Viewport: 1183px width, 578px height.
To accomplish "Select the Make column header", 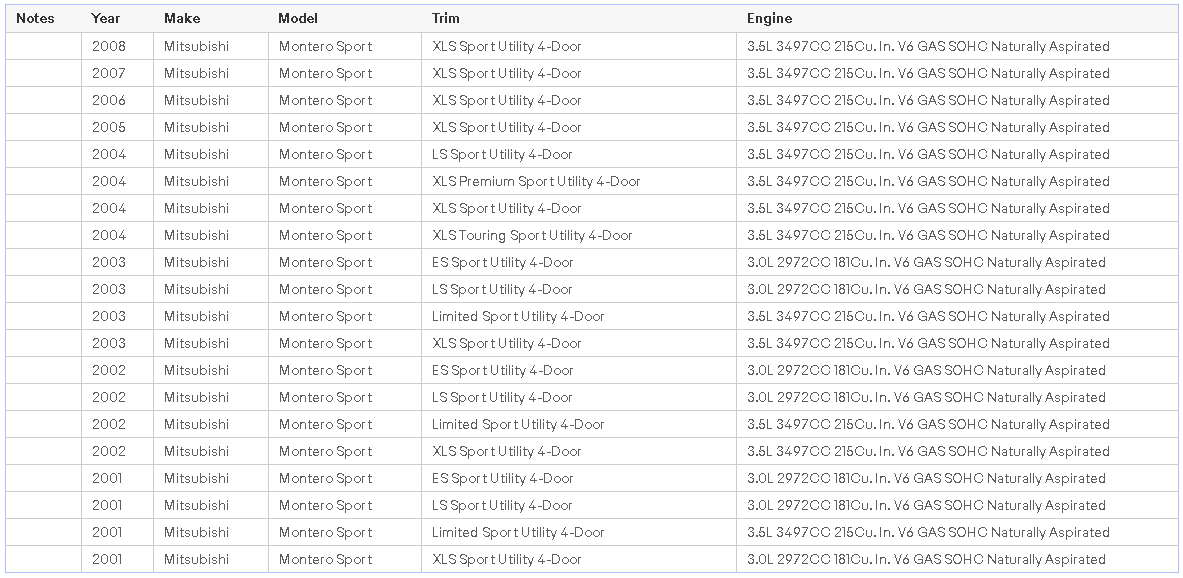I will coord(182,18).
